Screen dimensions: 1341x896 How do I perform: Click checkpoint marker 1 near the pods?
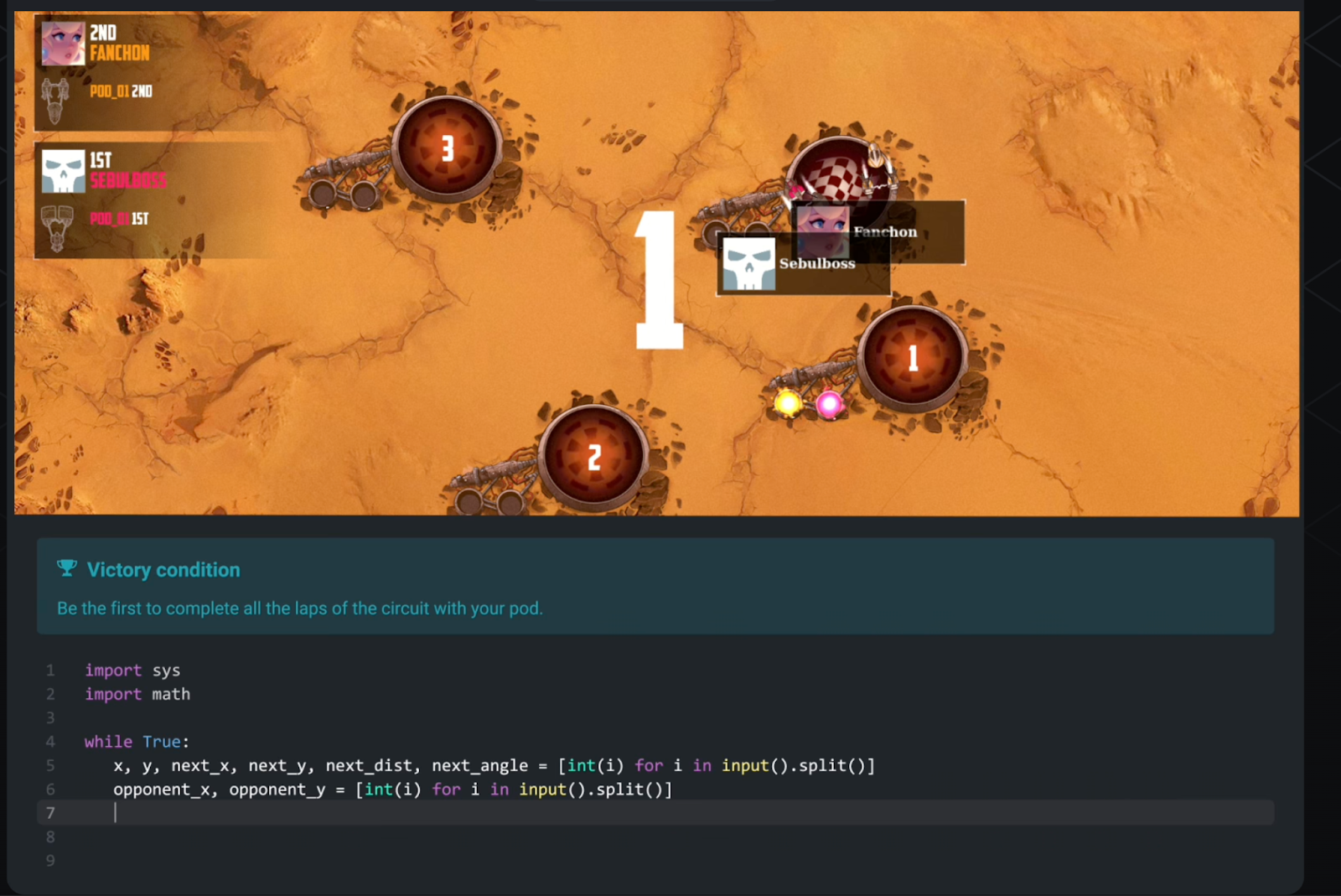(x=913, y=357)
